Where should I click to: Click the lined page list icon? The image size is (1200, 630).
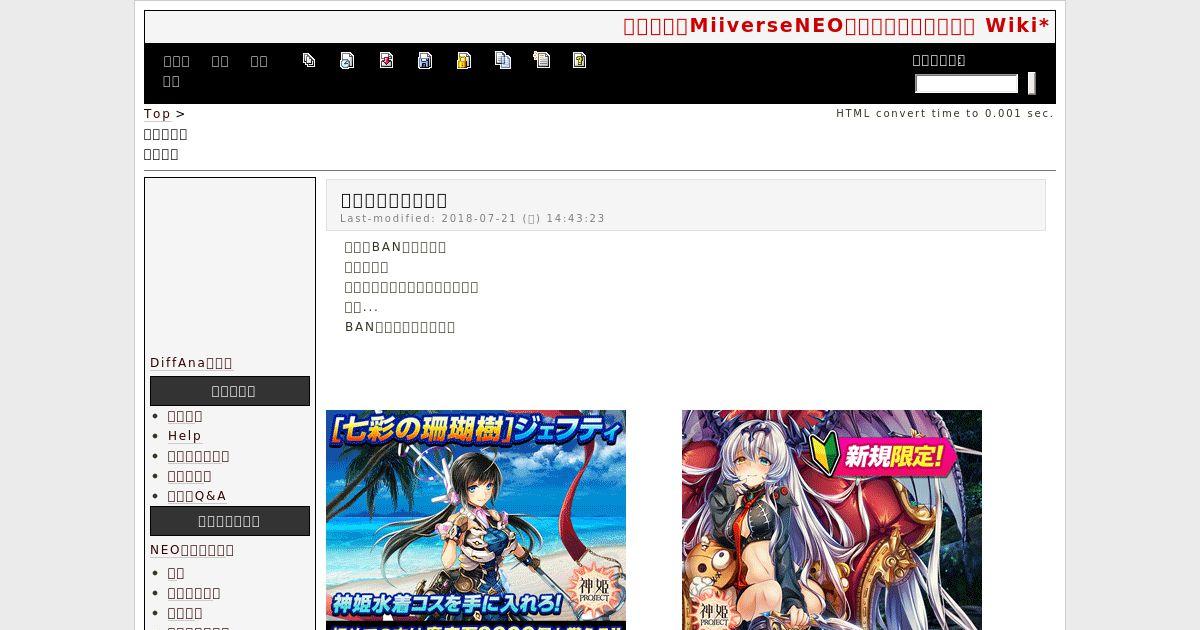(542, 60)
